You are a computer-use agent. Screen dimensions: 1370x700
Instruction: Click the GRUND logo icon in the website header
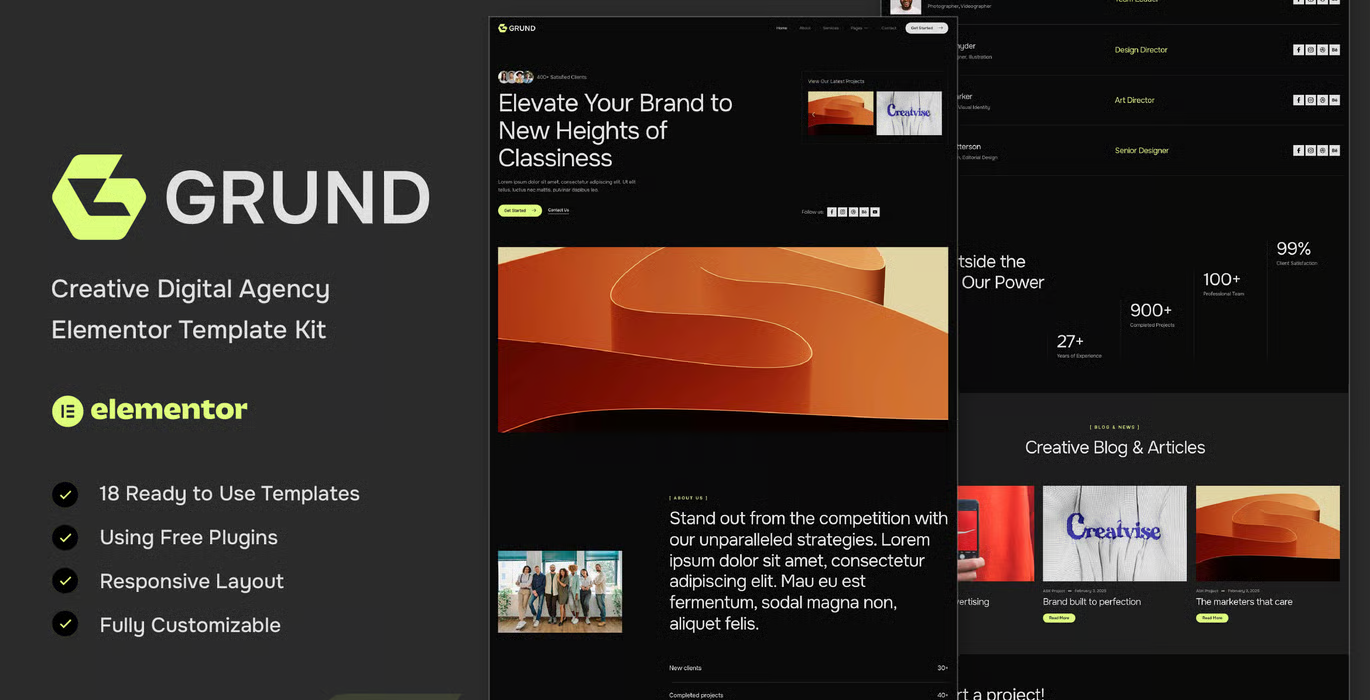[504, 28]
